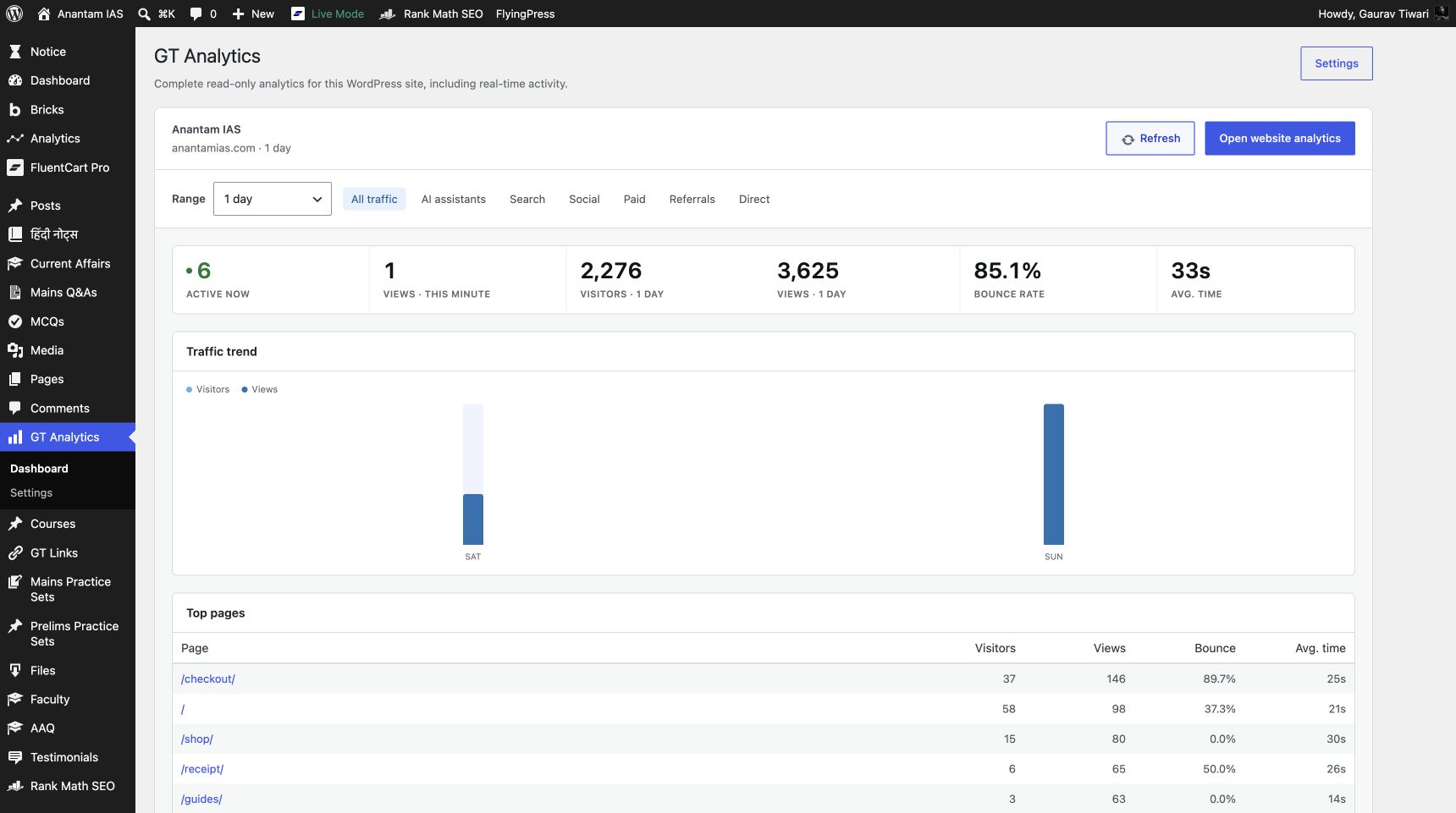Click the SUN bar in Traffic trend
This screenshot has width=1456, height=813.
[x=1054, y=475]
